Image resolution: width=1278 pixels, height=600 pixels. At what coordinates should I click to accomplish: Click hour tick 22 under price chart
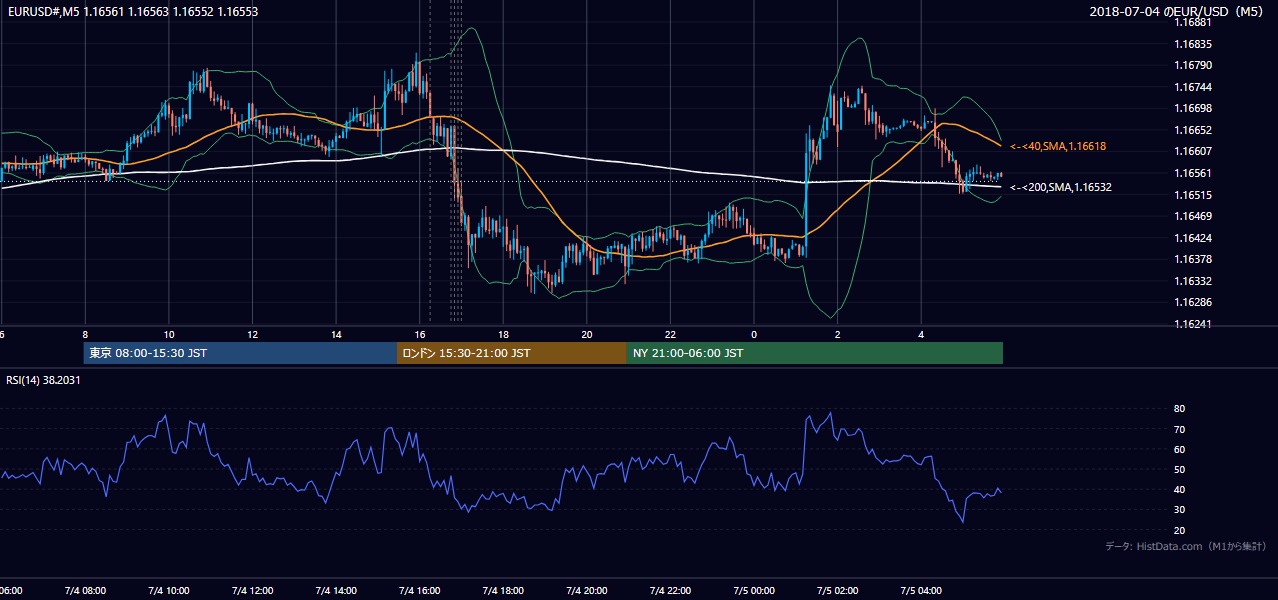click(671, 334)
